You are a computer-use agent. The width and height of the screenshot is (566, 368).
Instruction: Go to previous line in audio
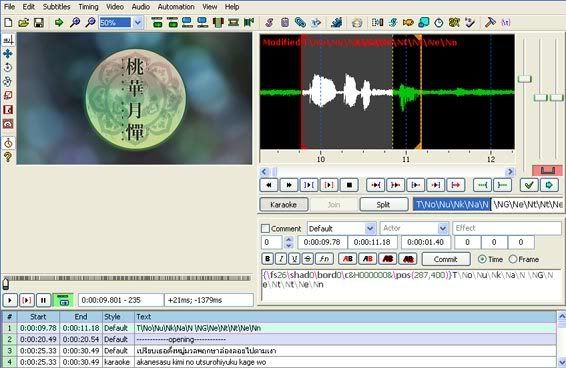[269, 185]
